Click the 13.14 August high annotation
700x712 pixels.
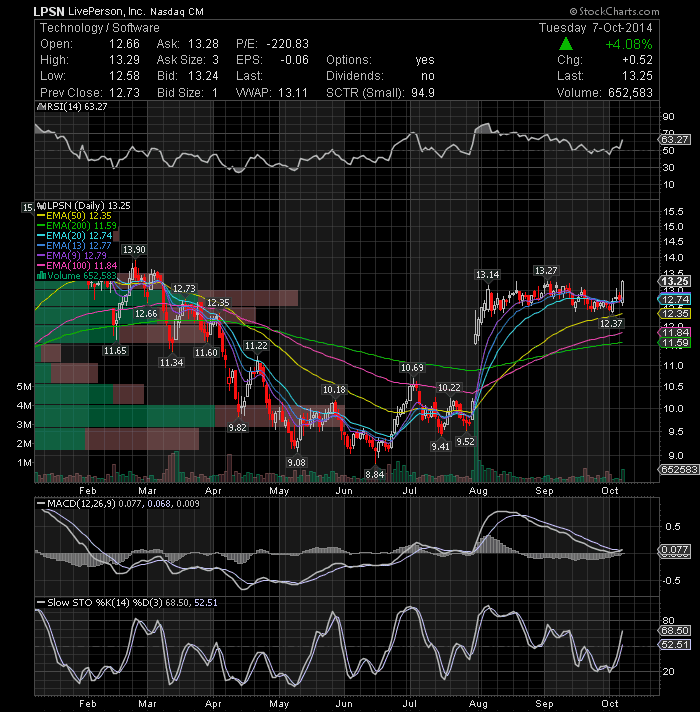point(488,274)
